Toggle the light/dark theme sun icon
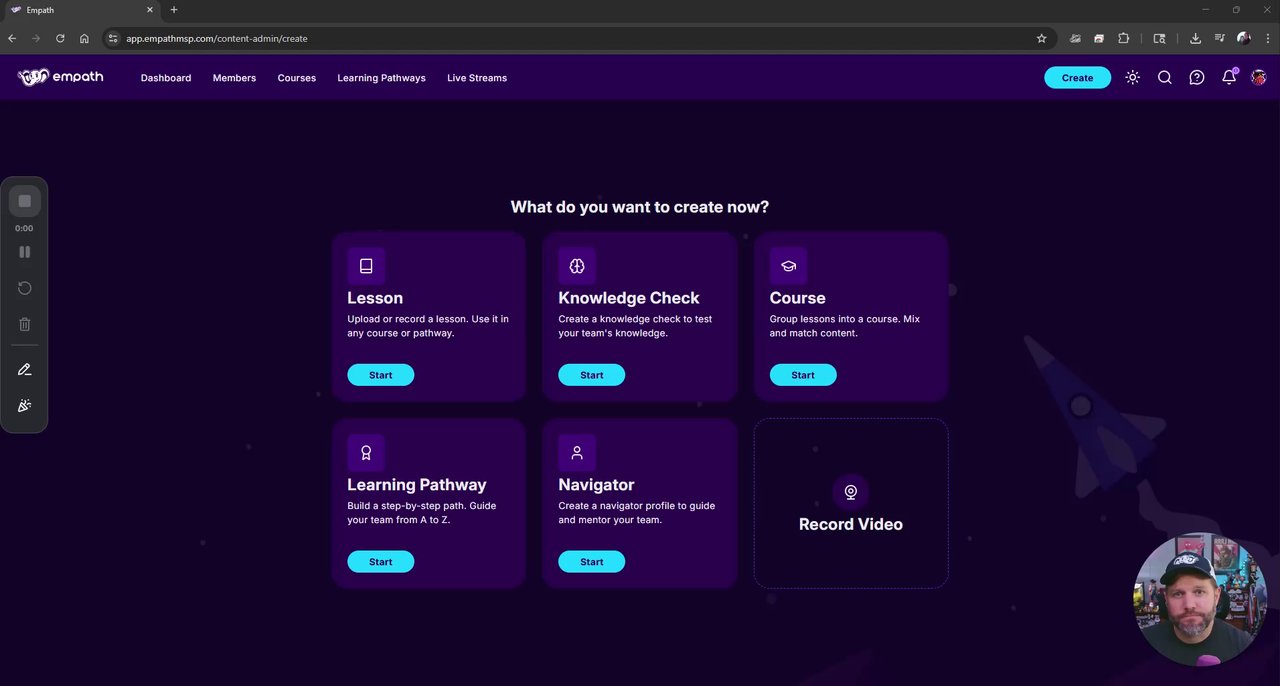 (x=1132, y=78)
